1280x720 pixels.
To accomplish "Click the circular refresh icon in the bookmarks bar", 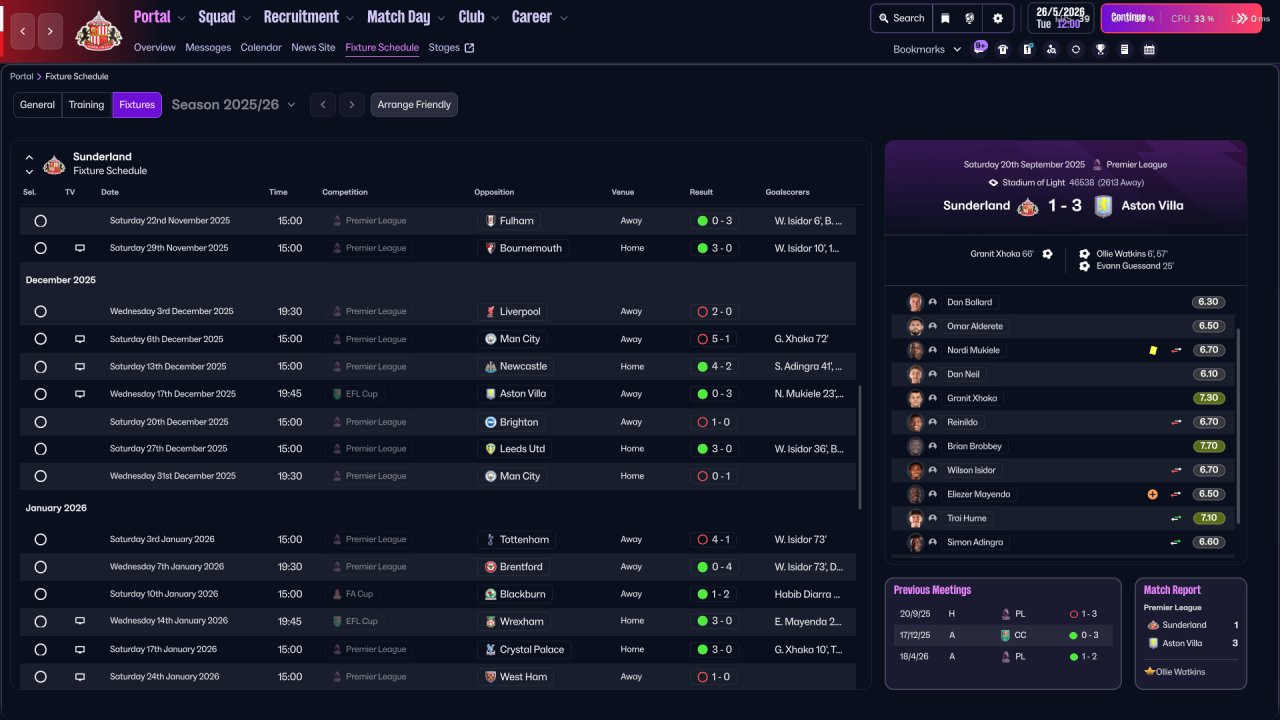I will [x=1076, y=49].
